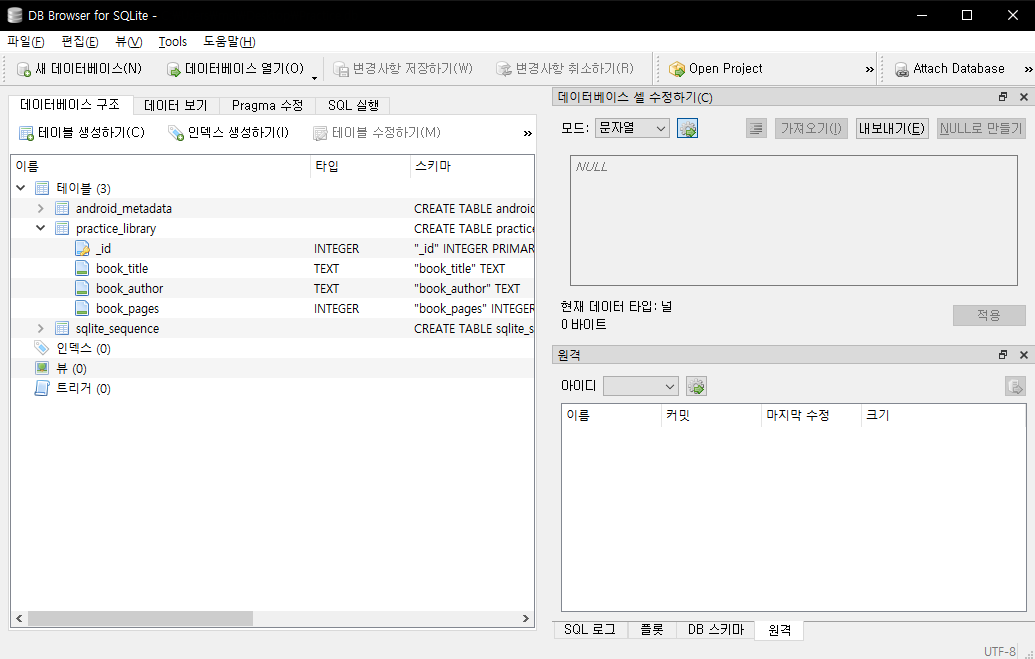Viewport: 1035px width, 659px height.
Task: Click the Open Project icon
Action: point(677,69)
